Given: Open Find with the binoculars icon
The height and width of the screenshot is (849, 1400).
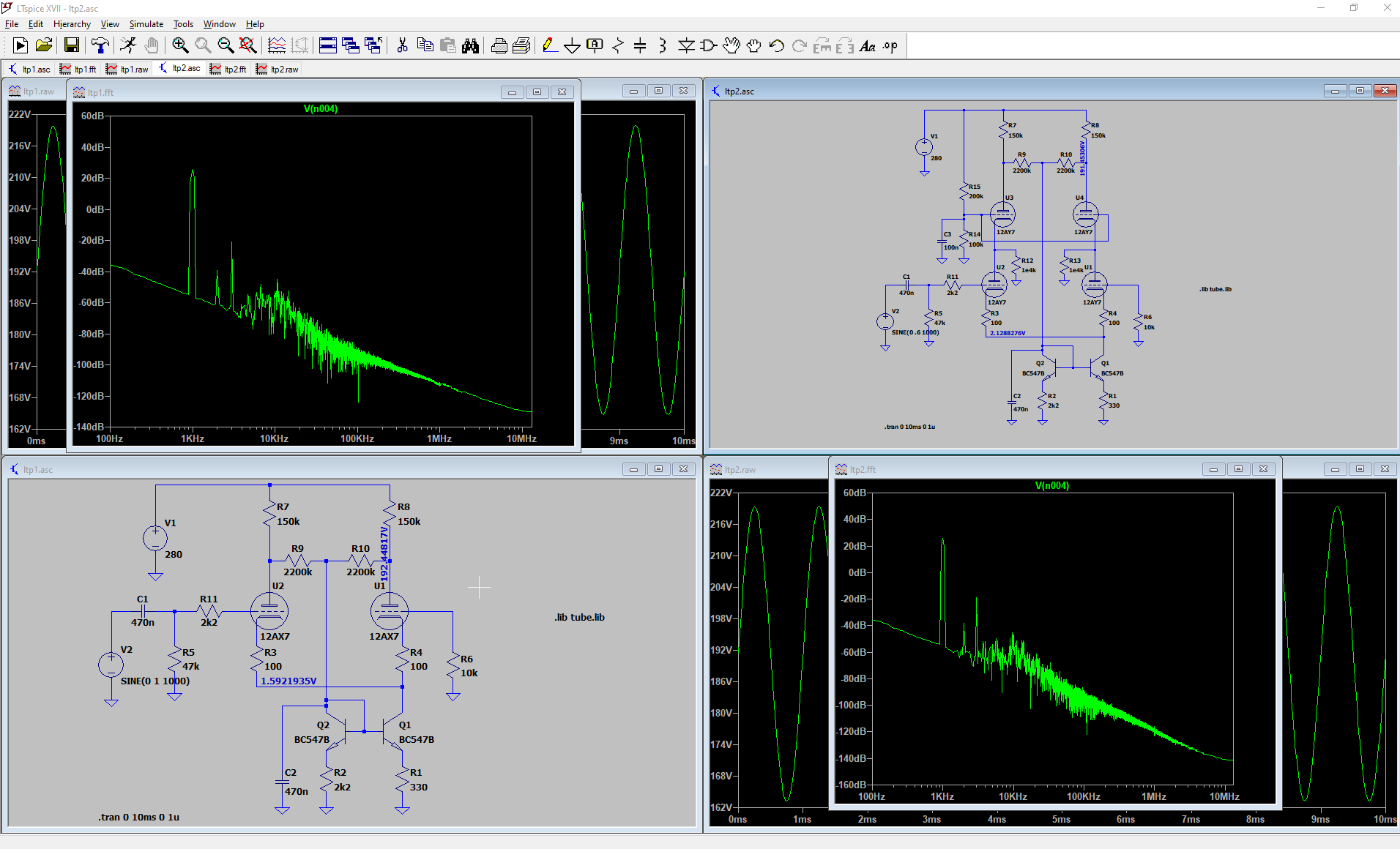Looking at the screenshot, I should [470, 46].
